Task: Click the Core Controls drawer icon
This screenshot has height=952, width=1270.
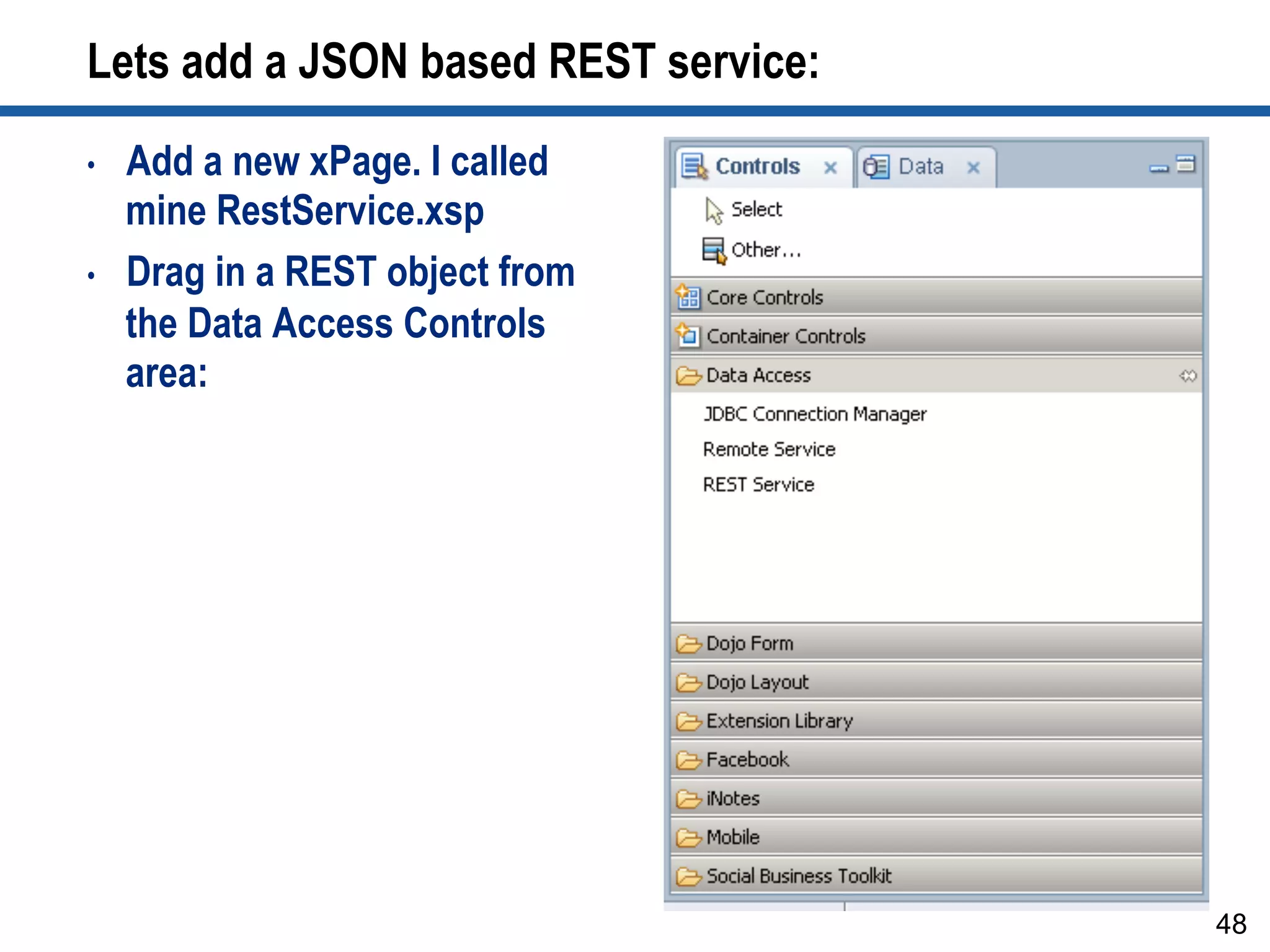Action: click(x=688, y=297)
